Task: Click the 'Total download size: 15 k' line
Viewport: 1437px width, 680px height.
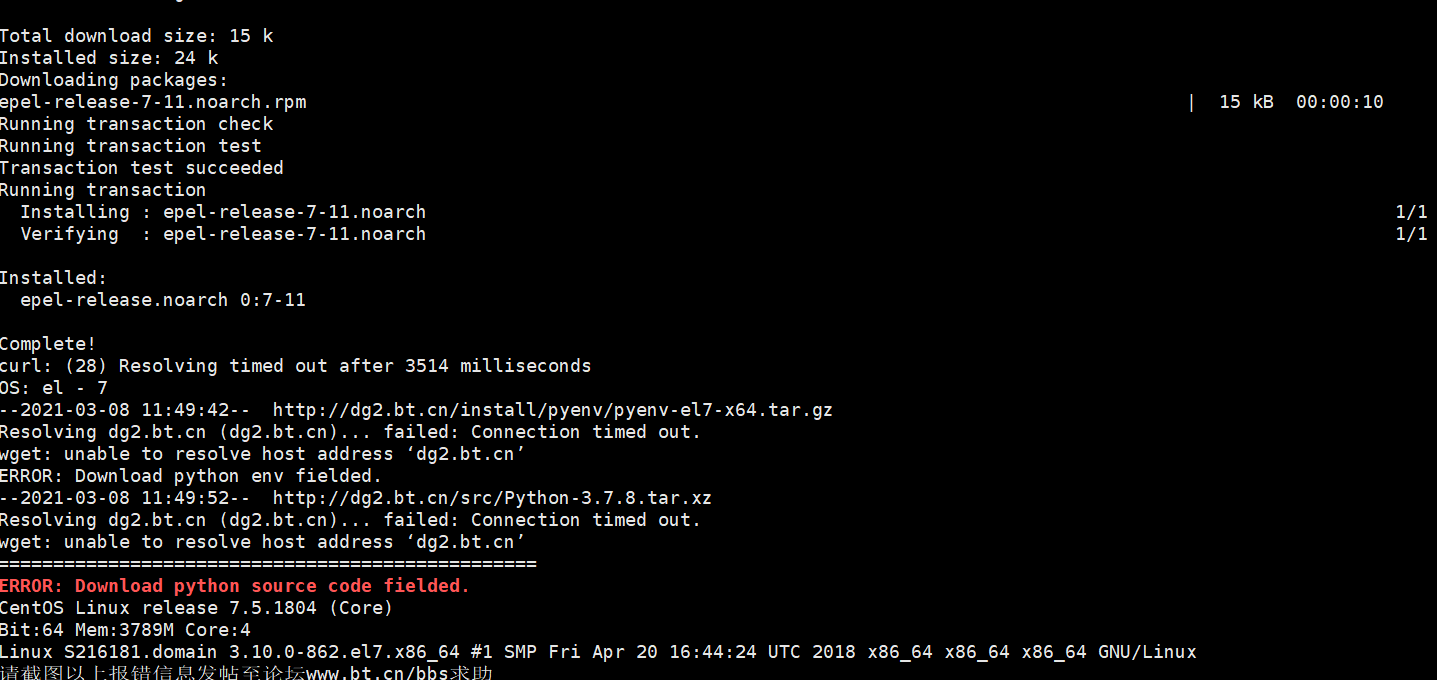Action: pyautogui.click(x=136, y=36)
